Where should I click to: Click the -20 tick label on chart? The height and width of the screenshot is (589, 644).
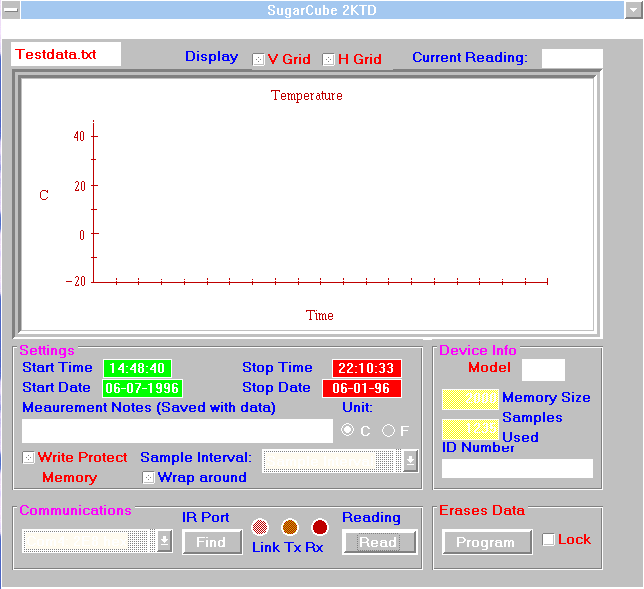pyautogui.click(x=76, y=281)
